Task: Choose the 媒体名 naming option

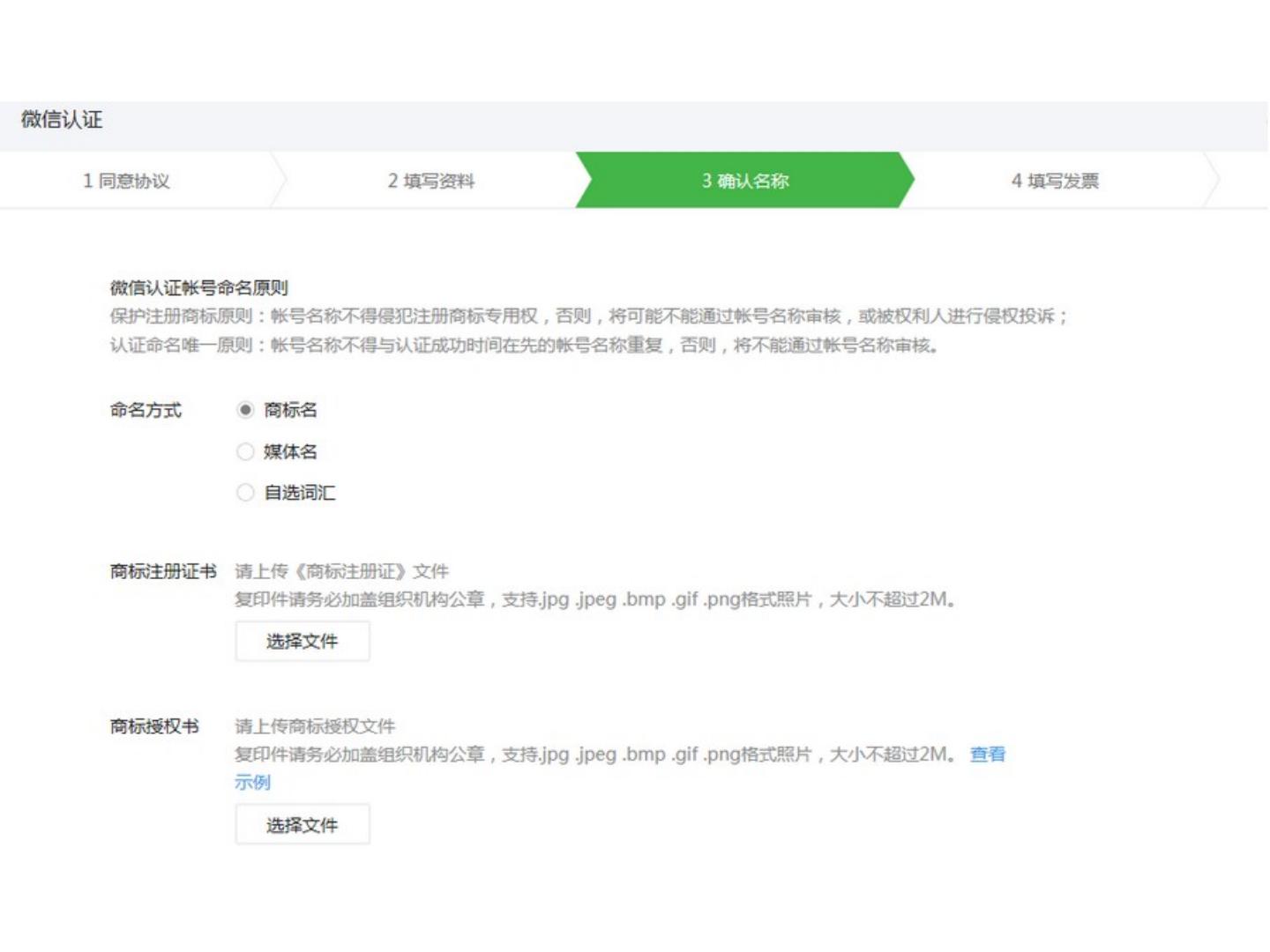Action: [245, 452]
